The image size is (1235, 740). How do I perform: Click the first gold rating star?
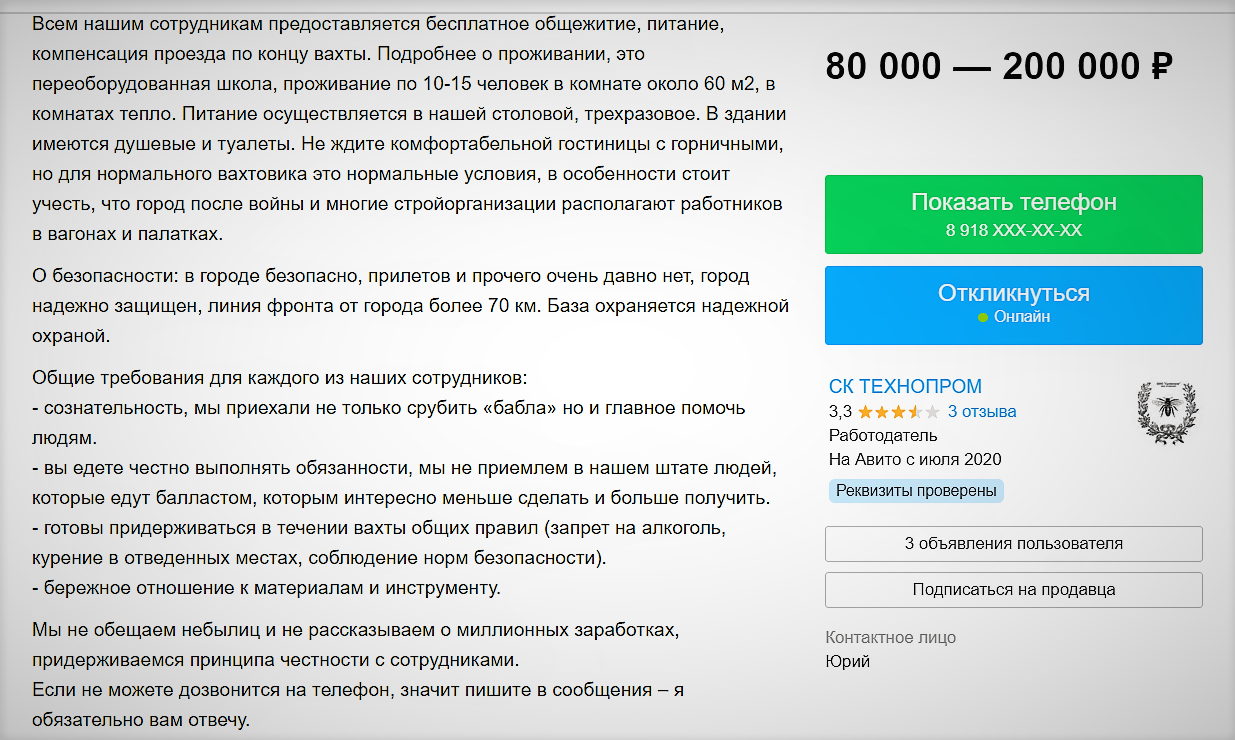click(x=865, y=412)
